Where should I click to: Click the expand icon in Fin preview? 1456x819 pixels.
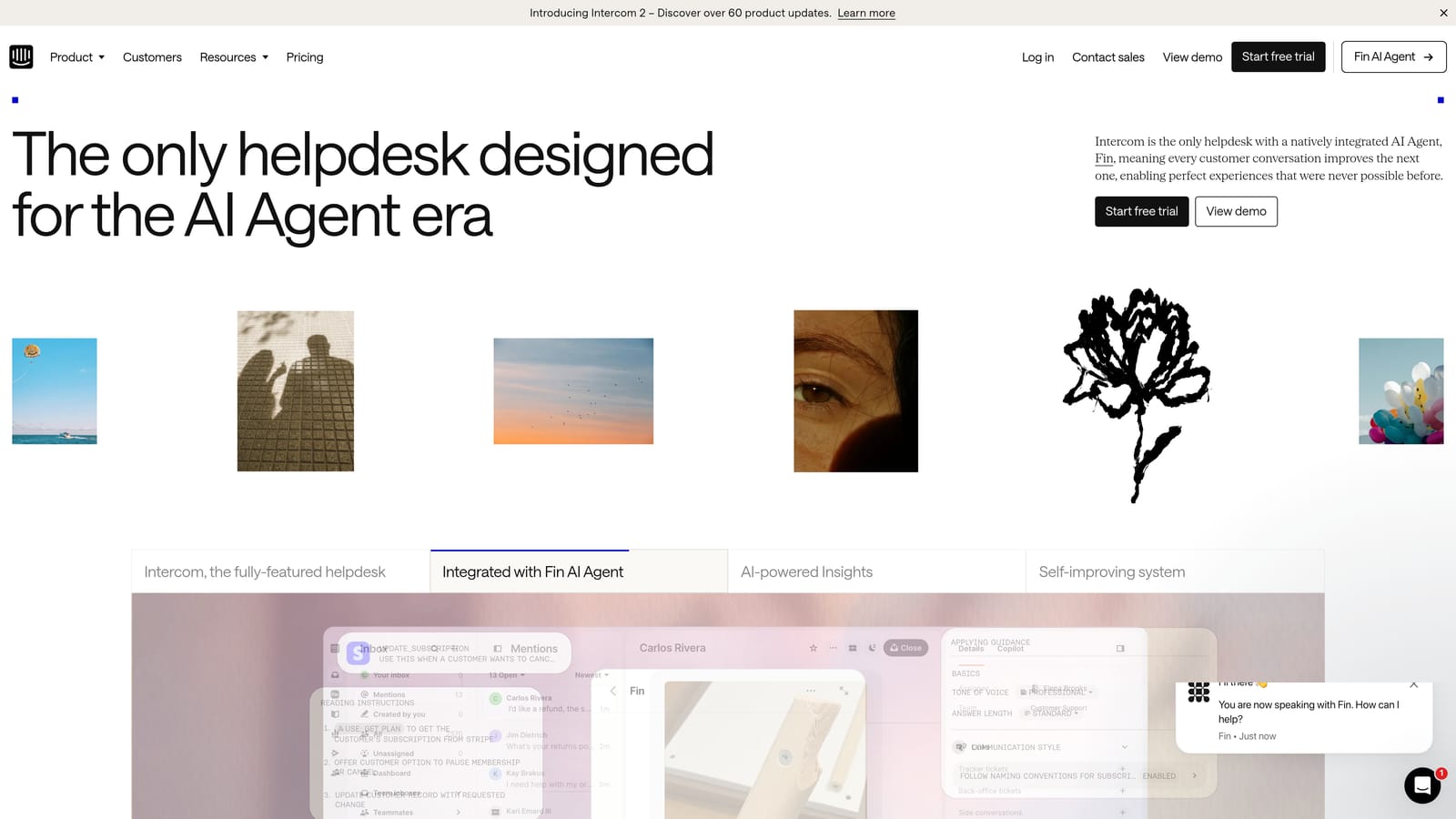click(844, 692)
